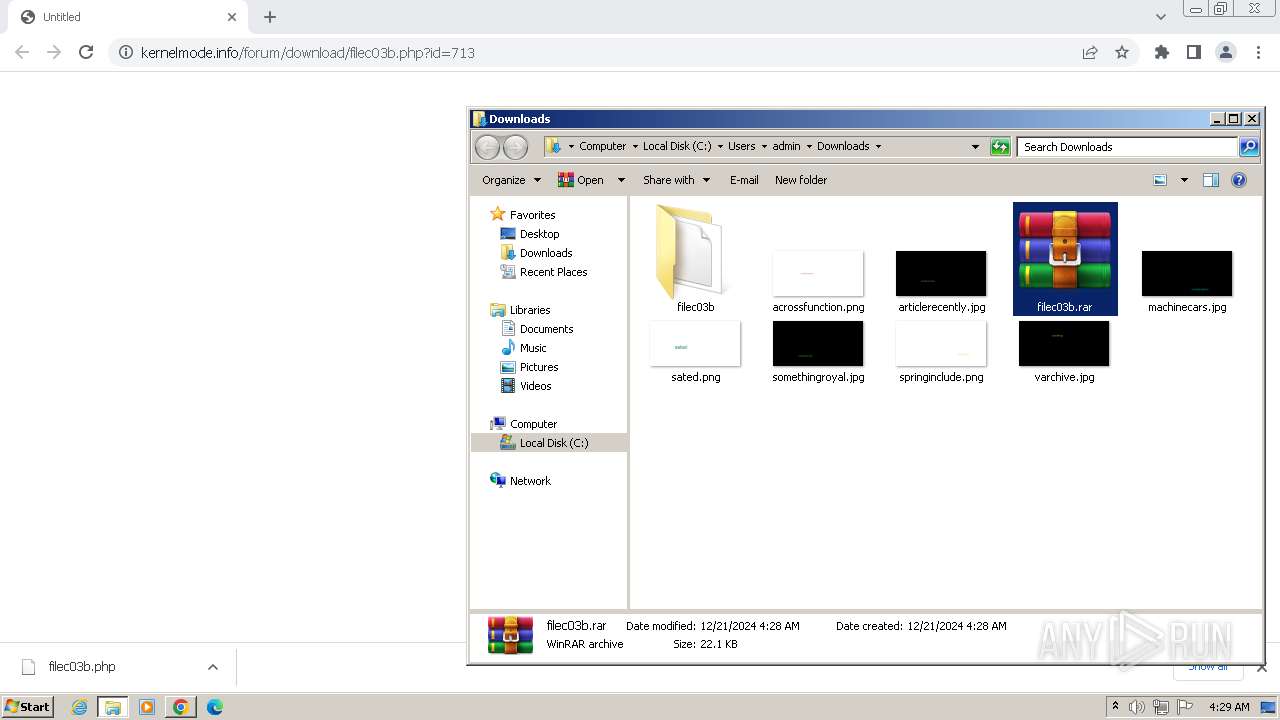Open Chrome profile avatar
The image size is (1280, 720).
click(x=1225, y=52)
